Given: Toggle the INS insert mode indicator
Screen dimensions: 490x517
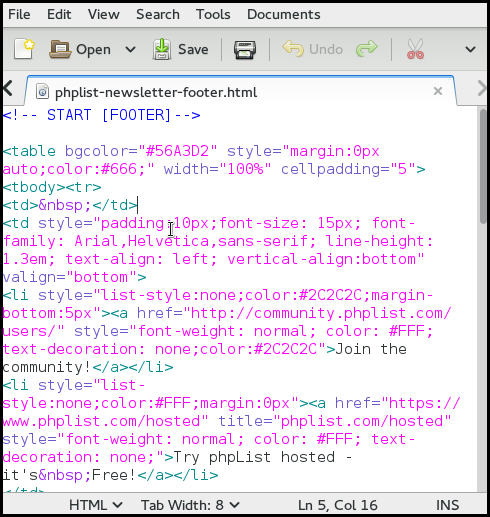Looking at the screenshot, I should [x=448, y=505].
